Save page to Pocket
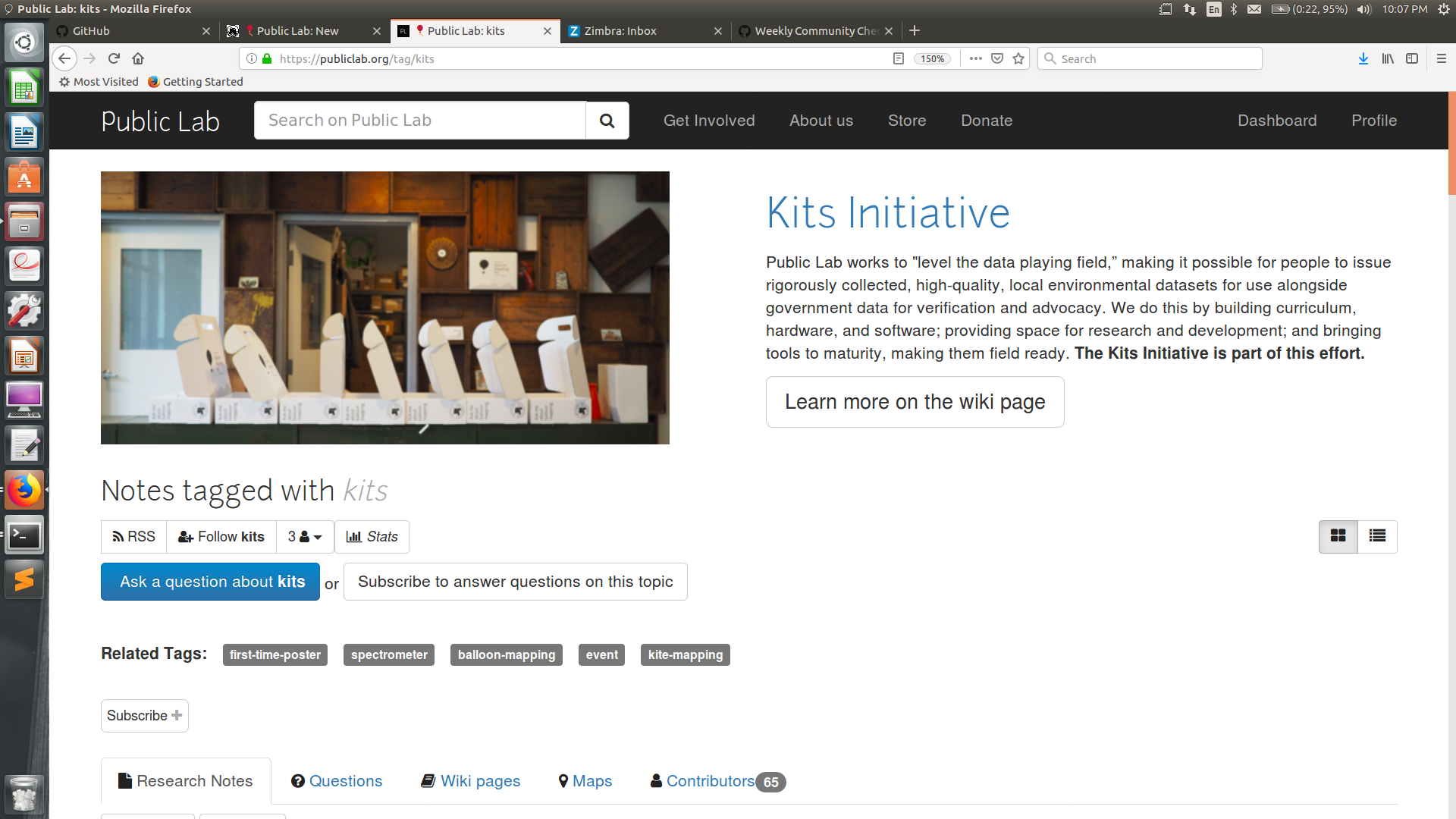The image size is (1456, 819). [997, 58]
